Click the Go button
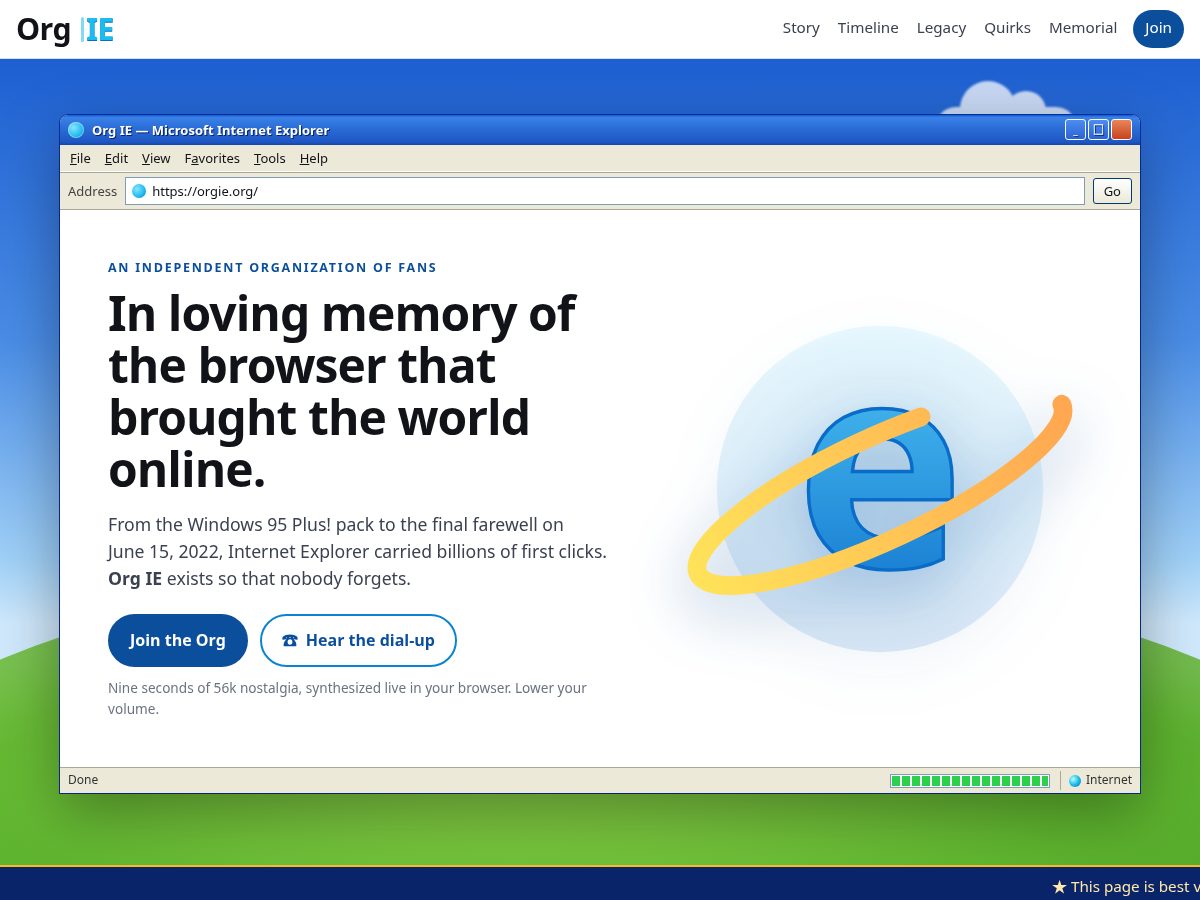The height and width of the screenshot is (900, 1200). (1112, 191)
